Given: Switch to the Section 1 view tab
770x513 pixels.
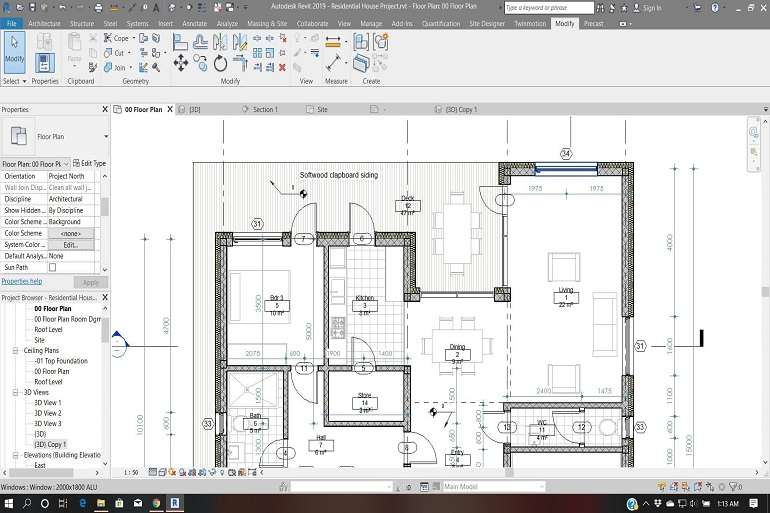Looking at the screenshot, I should tap(264, 109).
